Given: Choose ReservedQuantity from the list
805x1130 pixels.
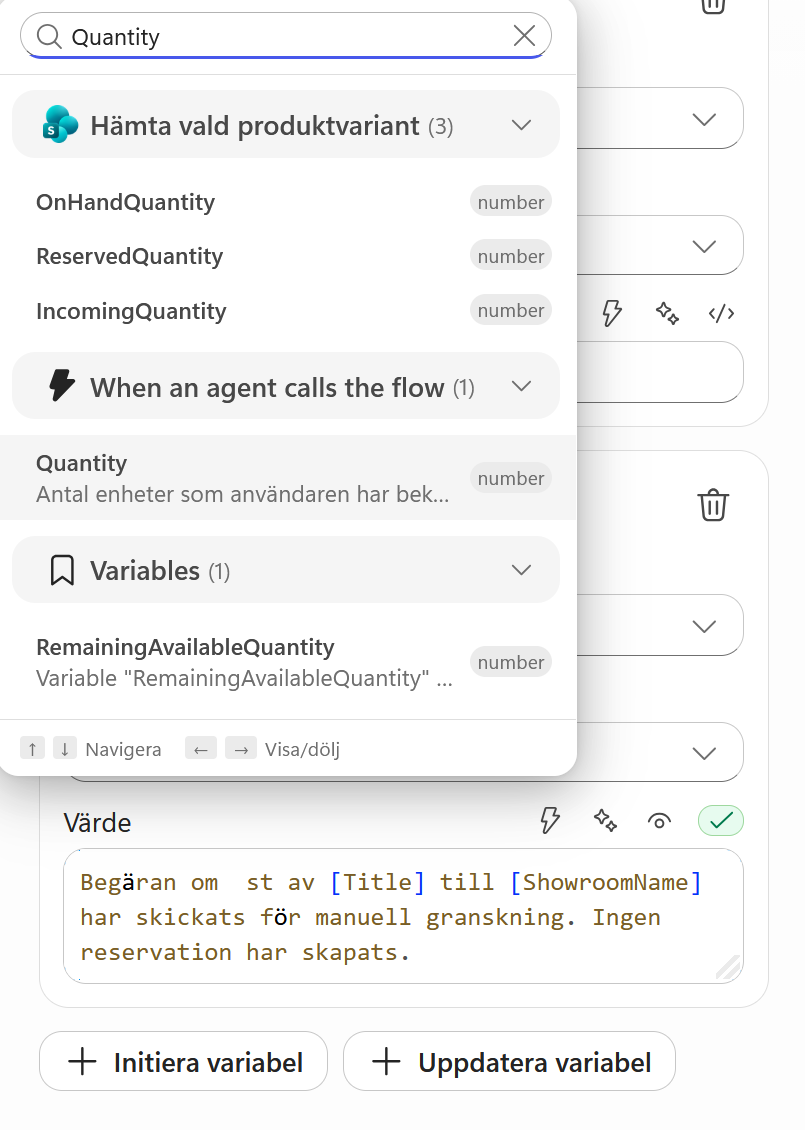Looking at the screenshot, I should point(288,256).
